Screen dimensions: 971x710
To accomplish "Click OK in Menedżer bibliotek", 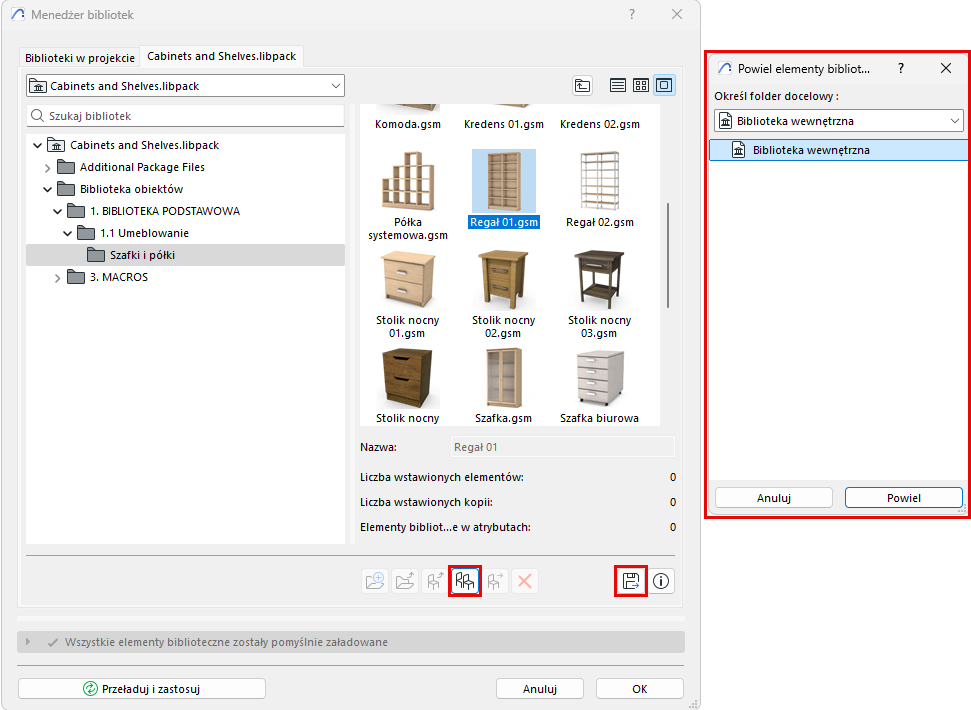I will [640, 688].
